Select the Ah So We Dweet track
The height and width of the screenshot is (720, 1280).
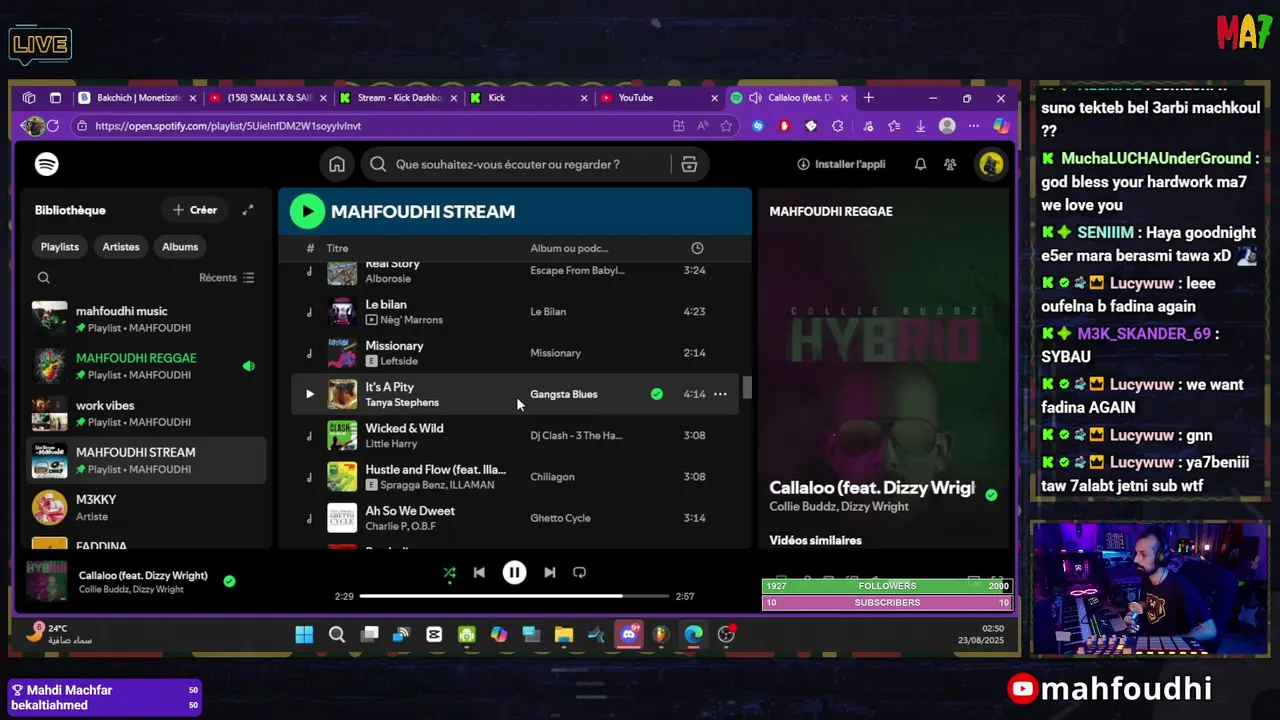point(515,518)
